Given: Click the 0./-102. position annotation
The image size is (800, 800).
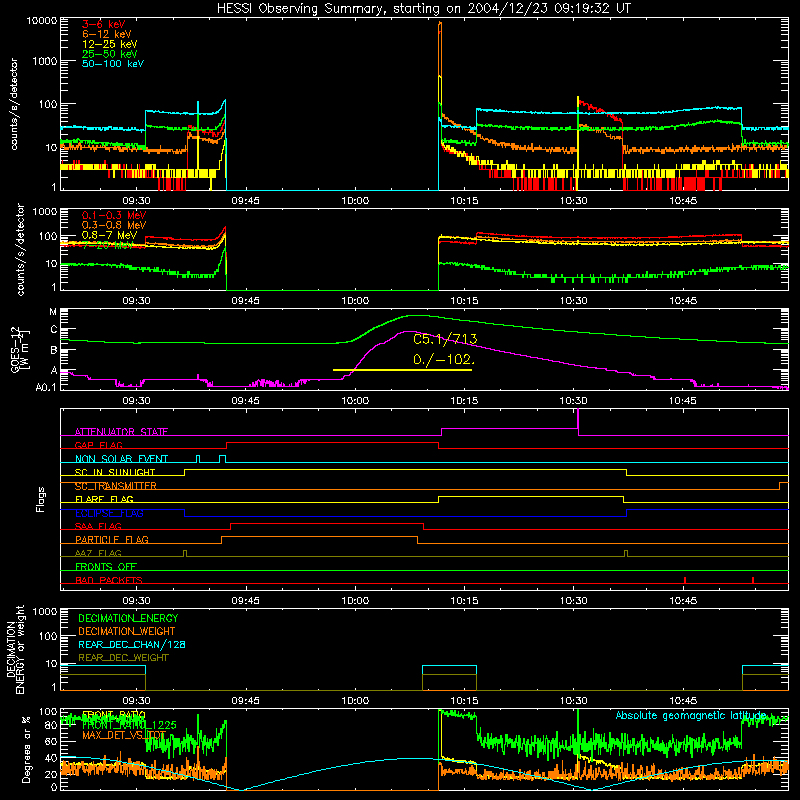Looking at the screenshot, I should point(443,360).
